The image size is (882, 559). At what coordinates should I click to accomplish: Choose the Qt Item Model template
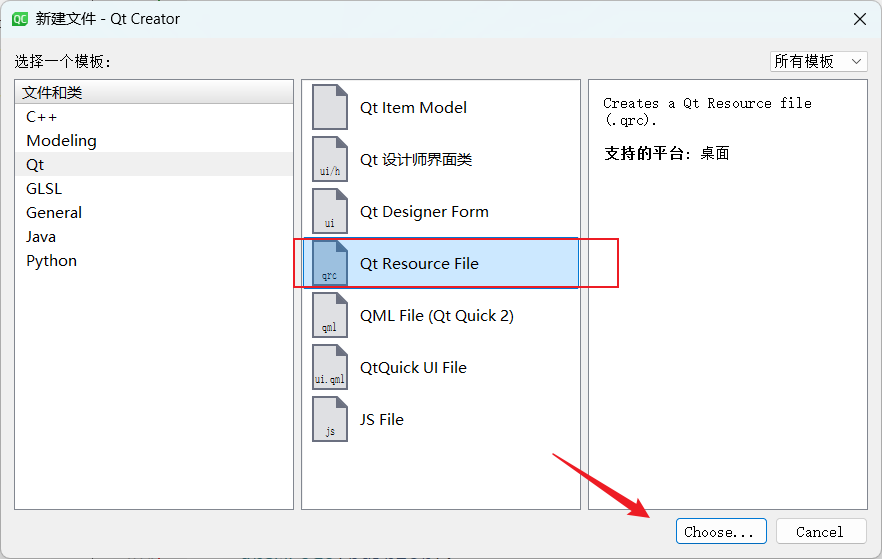tap(441, 107)
